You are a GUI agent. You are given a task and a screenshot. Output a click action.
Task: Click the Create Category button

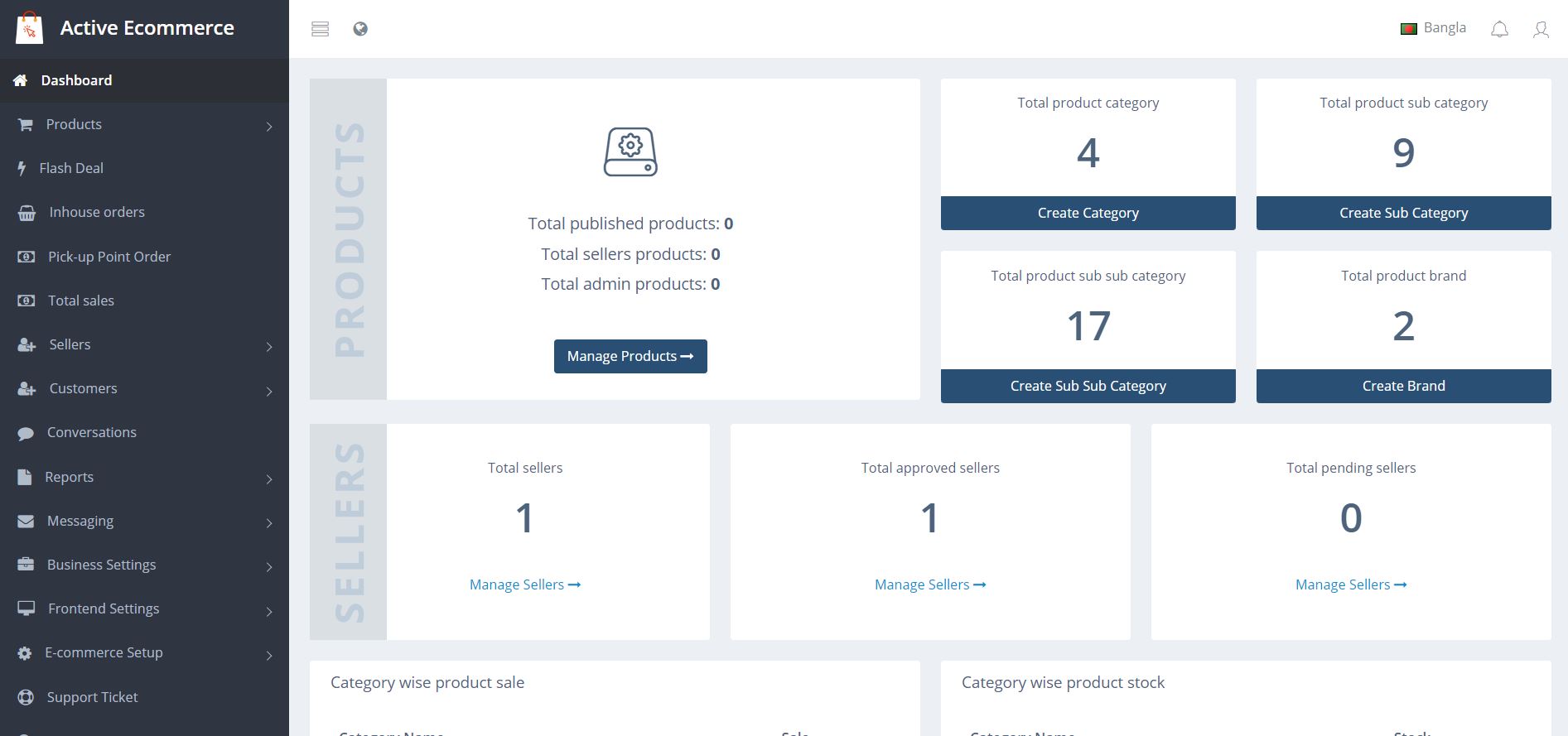coord(1088,213)
